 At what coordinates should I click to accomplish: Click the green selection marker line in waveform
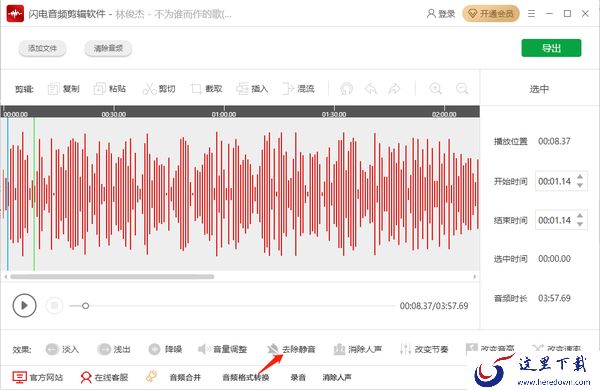click(x=34, y=194)
